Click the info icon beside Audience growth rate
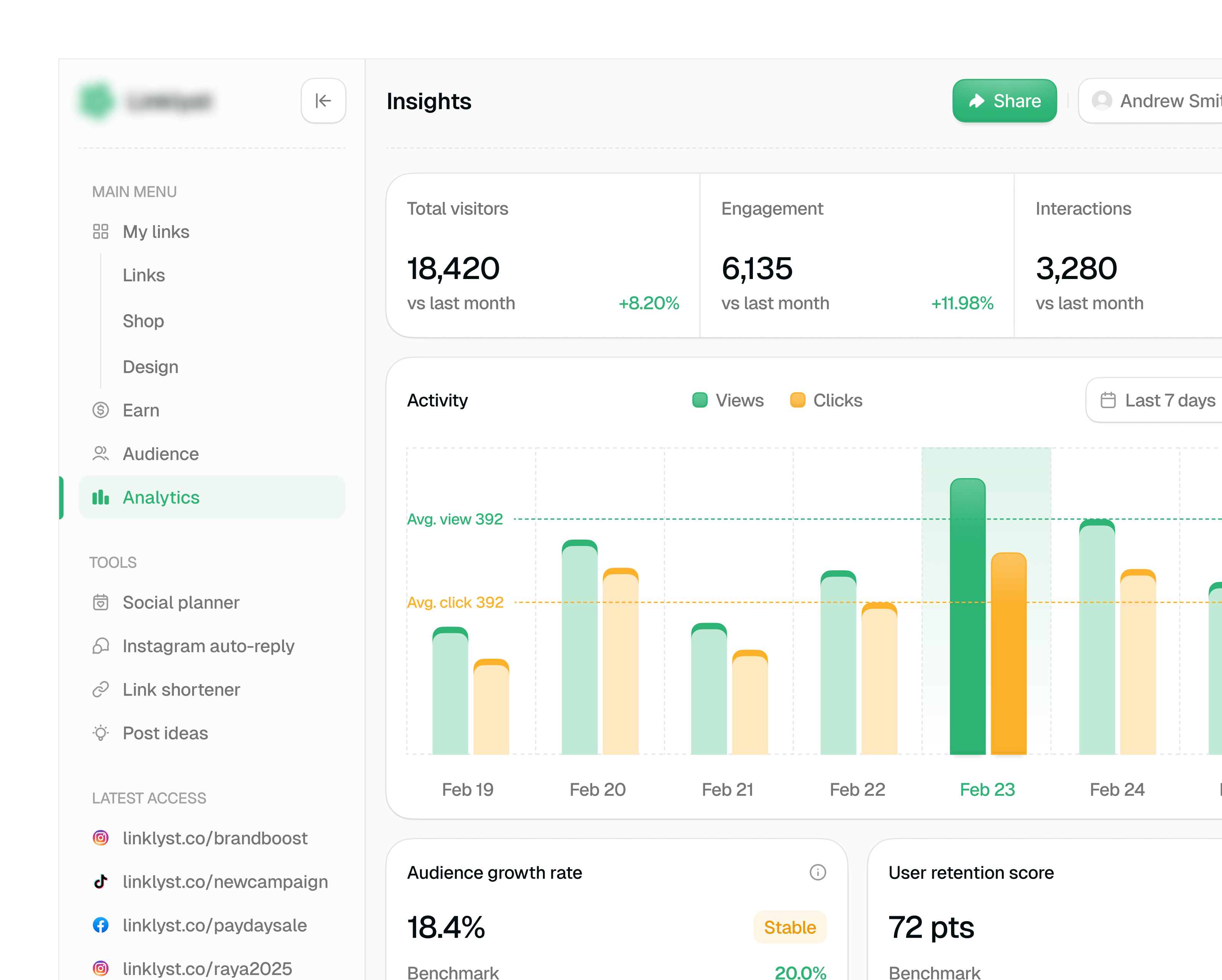 click(817, 872)
